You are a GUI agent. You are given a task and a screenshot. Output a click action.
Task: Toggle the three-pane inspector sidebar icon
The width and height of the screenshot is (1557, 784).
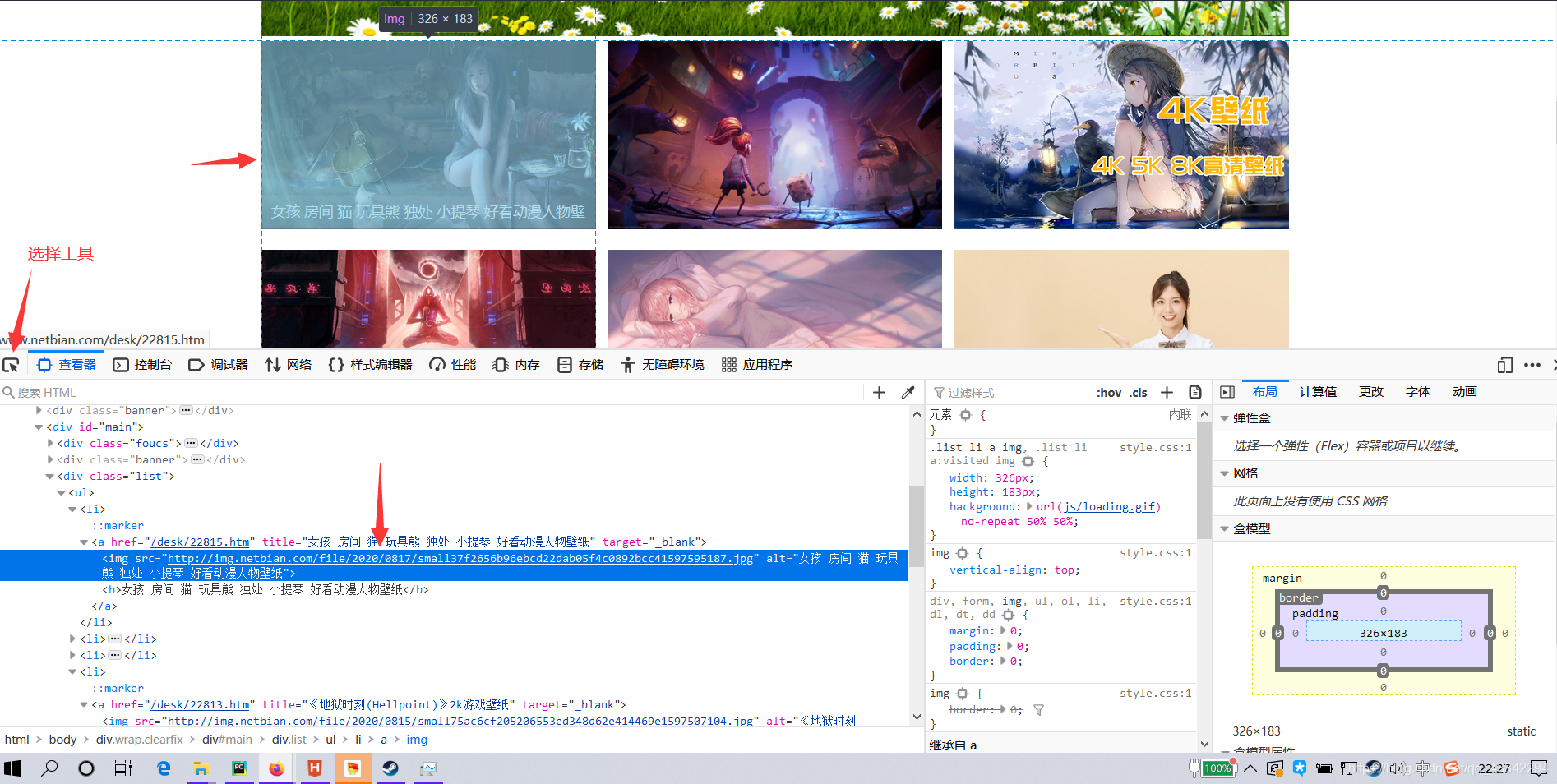coord(1227,393)
